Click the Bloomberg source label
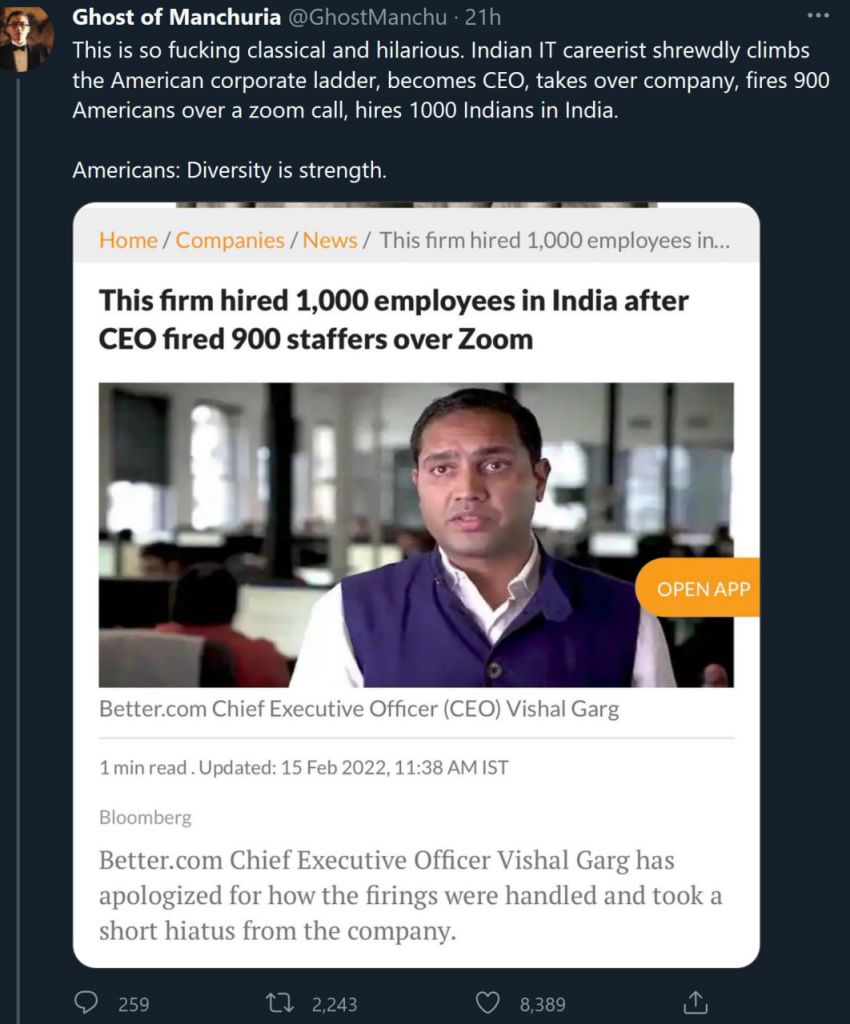Viewport: 850px width, 1024px height. point(145,817)
